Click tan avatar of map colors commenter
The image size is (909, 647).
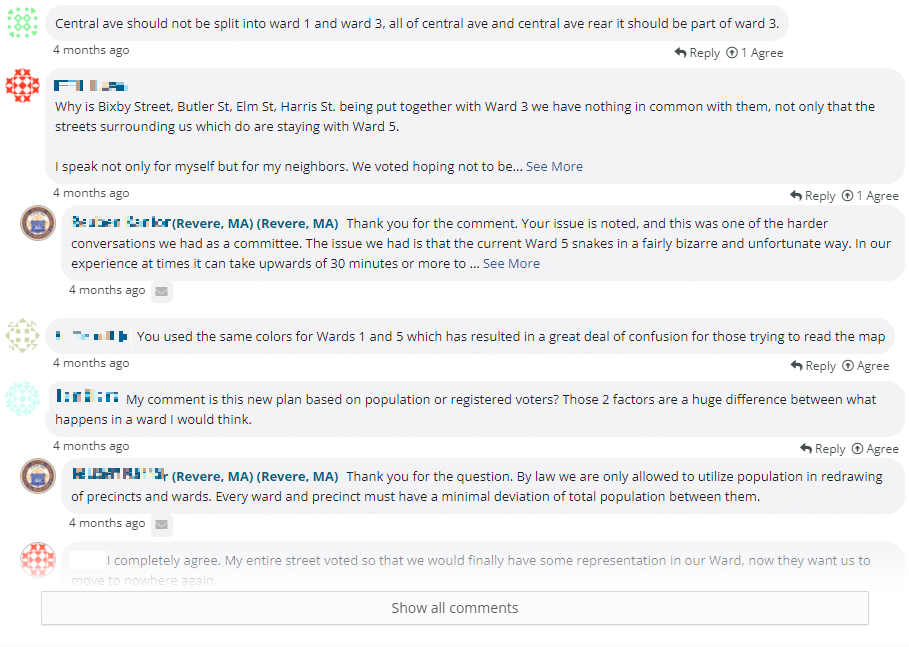[22, 336]
